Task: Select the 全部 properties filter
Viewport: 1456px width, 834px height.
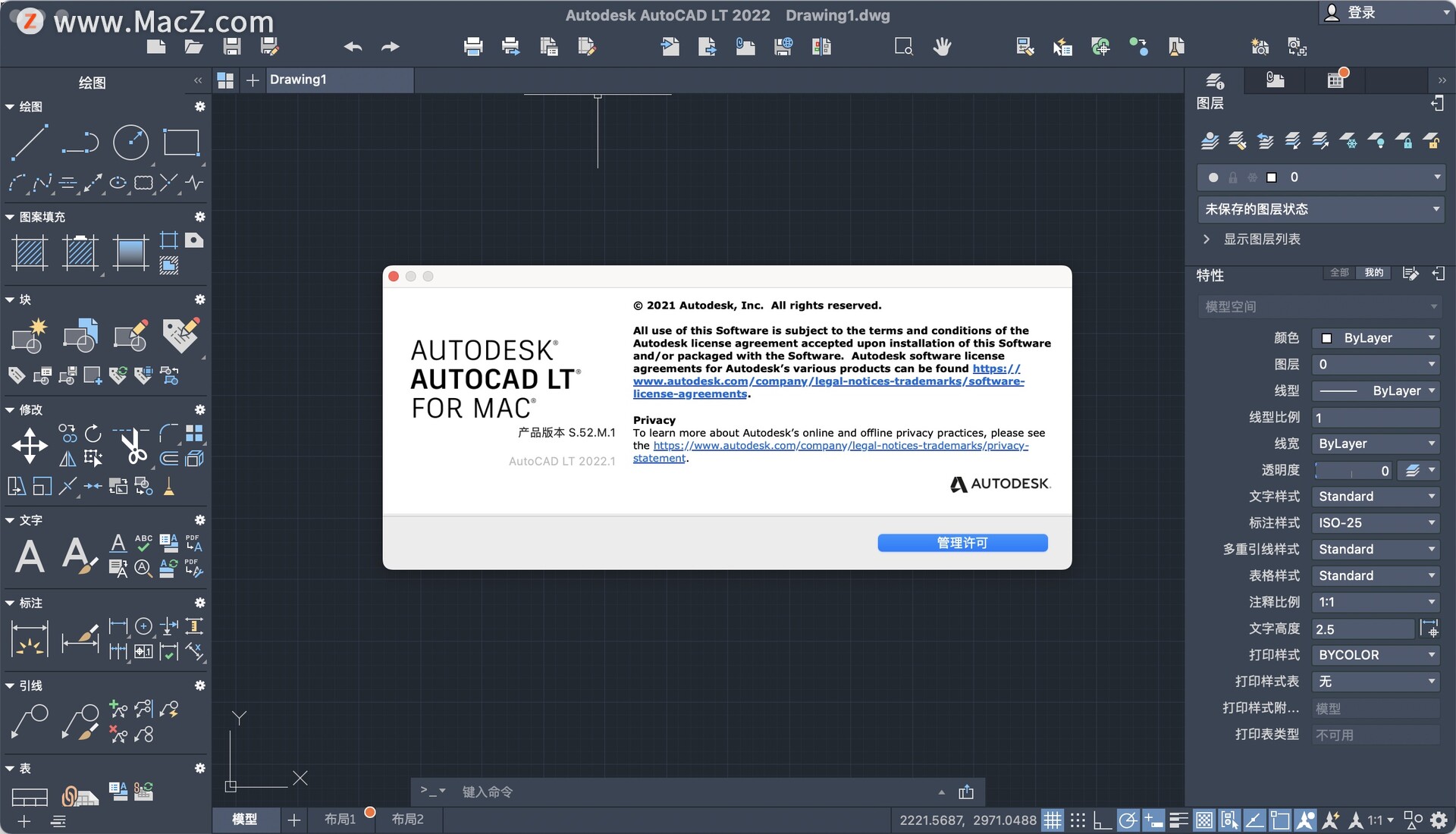Action: click(x=1339, y=273)
